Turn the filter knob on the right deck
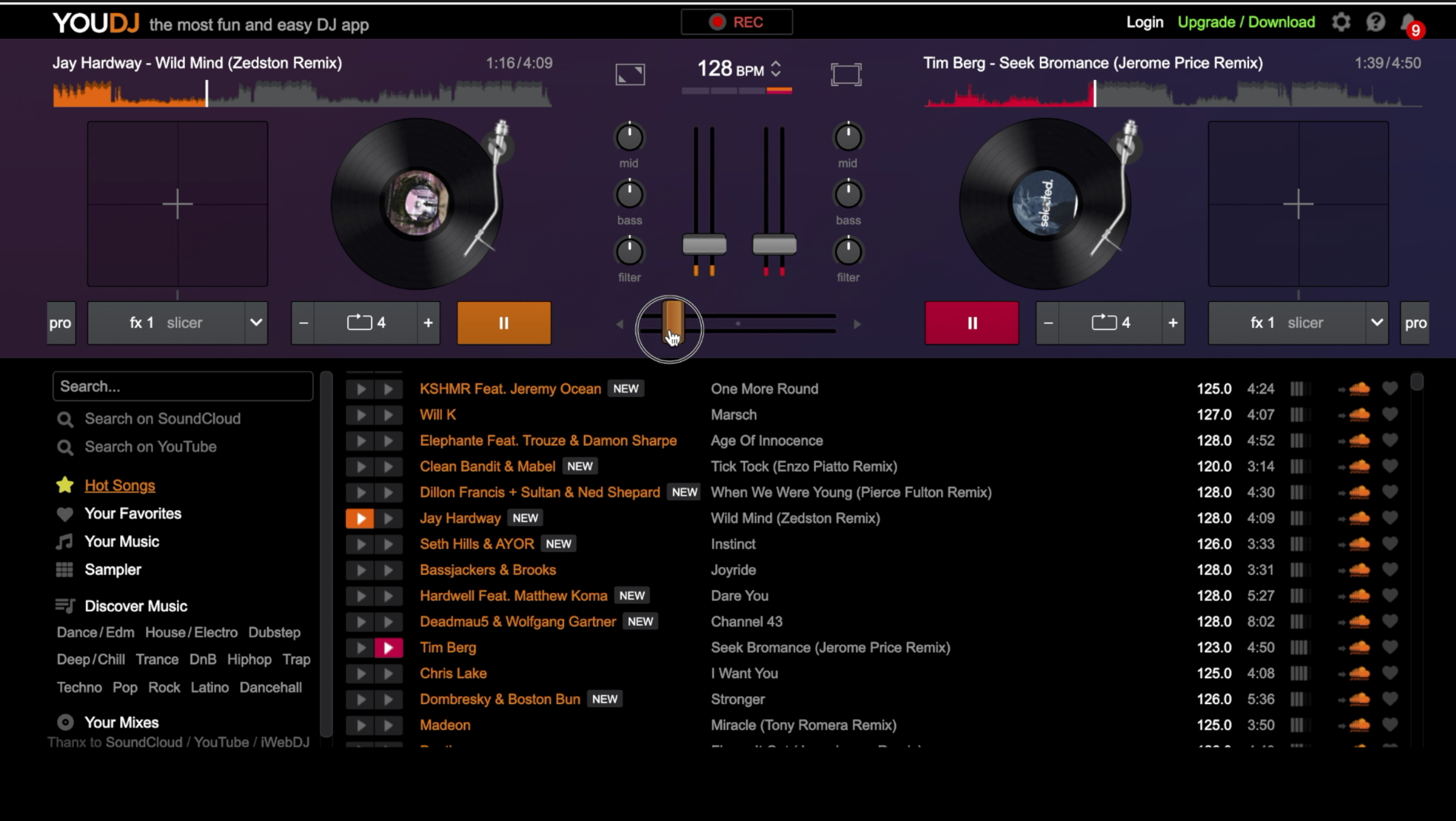 848,253
